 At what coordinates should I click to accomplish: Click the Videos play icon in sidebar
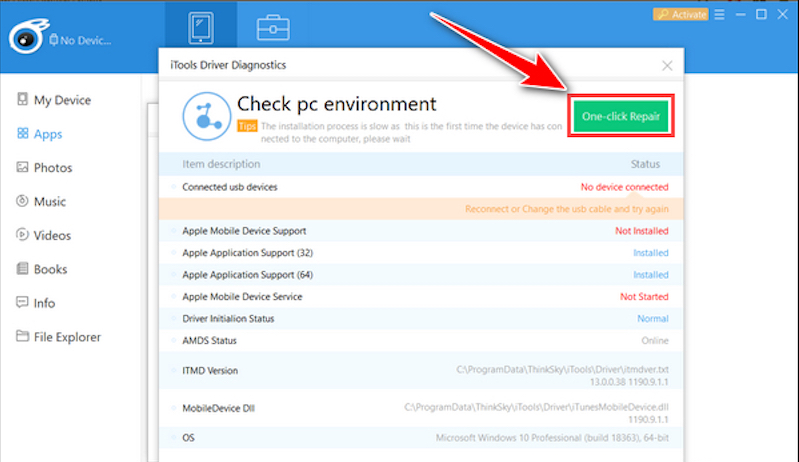pos(22,236)
